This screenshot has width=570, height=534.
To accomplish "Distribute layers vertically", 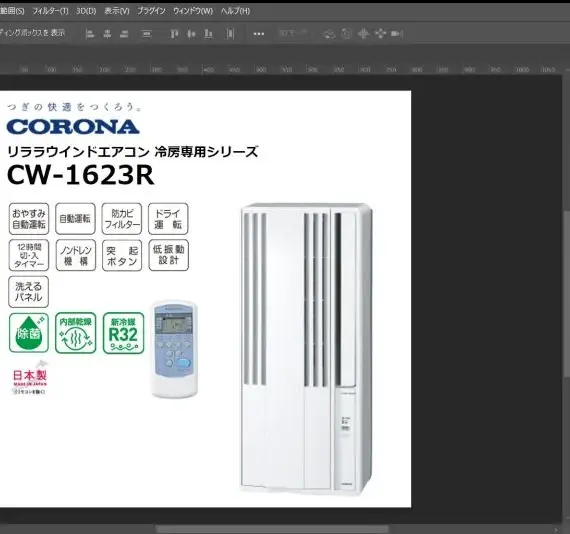I will click(146, 34).
